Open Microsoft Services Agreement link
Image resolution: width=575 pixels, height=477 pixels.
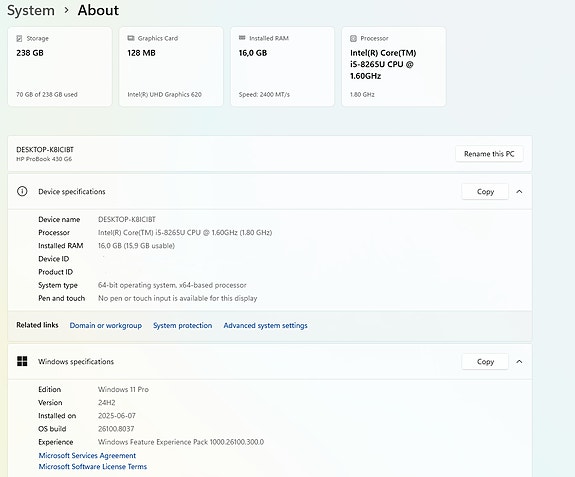point(87,455)
